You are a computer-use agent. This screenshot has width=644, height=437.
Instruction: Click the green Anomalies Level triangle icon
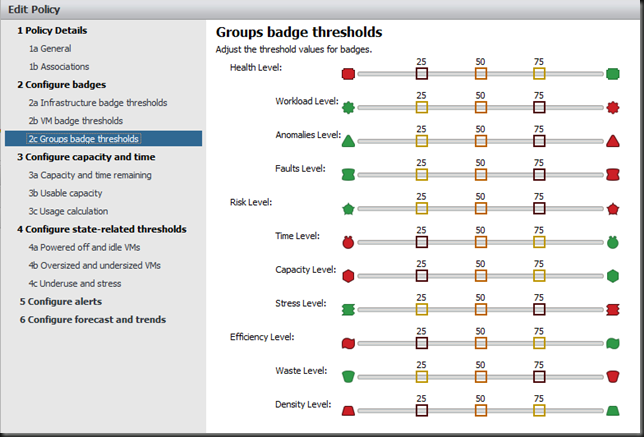click(x=348, y=141)
